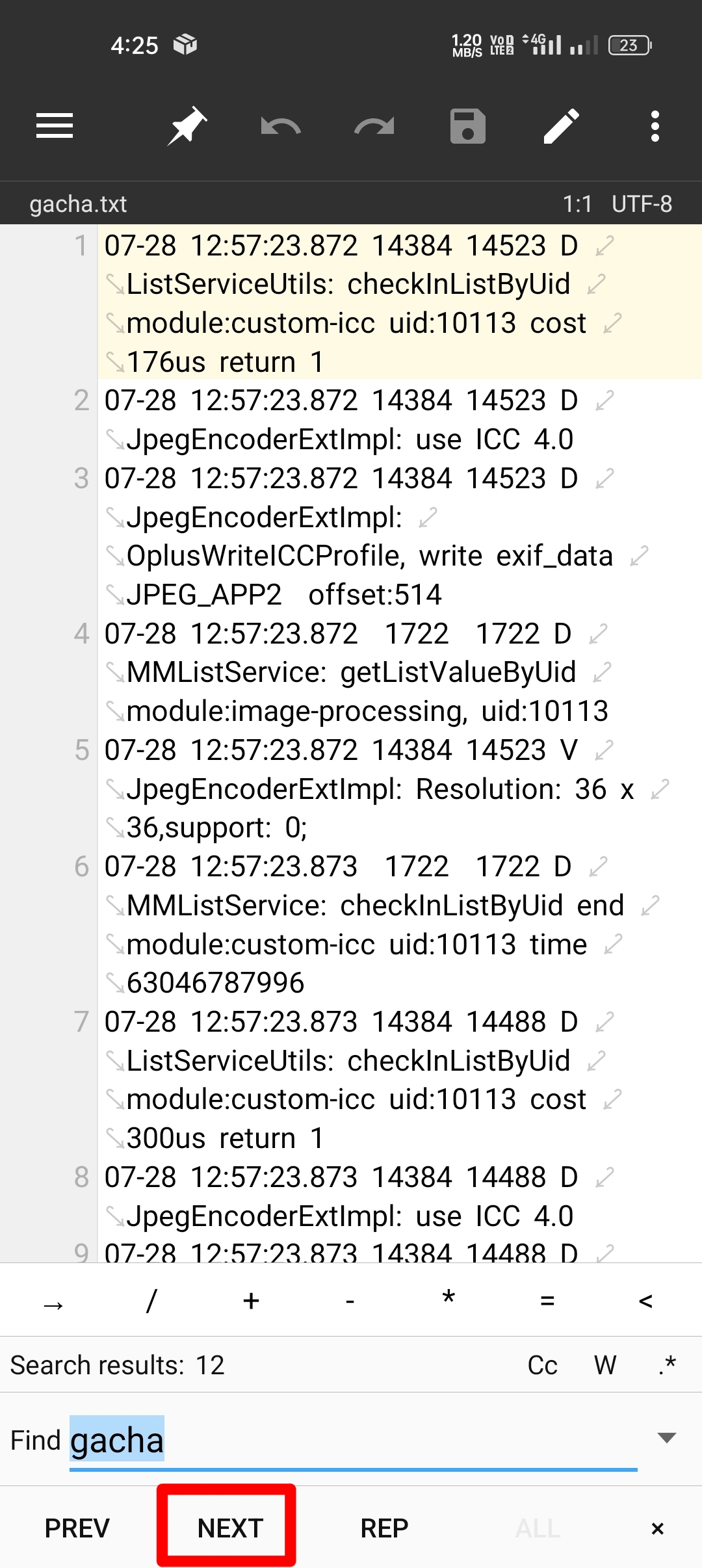The width and height of the screenshot is (702, 1568).
Task: Tap the pin icon in toolbar
Action: pyautogui.click(x=187, y=126)
